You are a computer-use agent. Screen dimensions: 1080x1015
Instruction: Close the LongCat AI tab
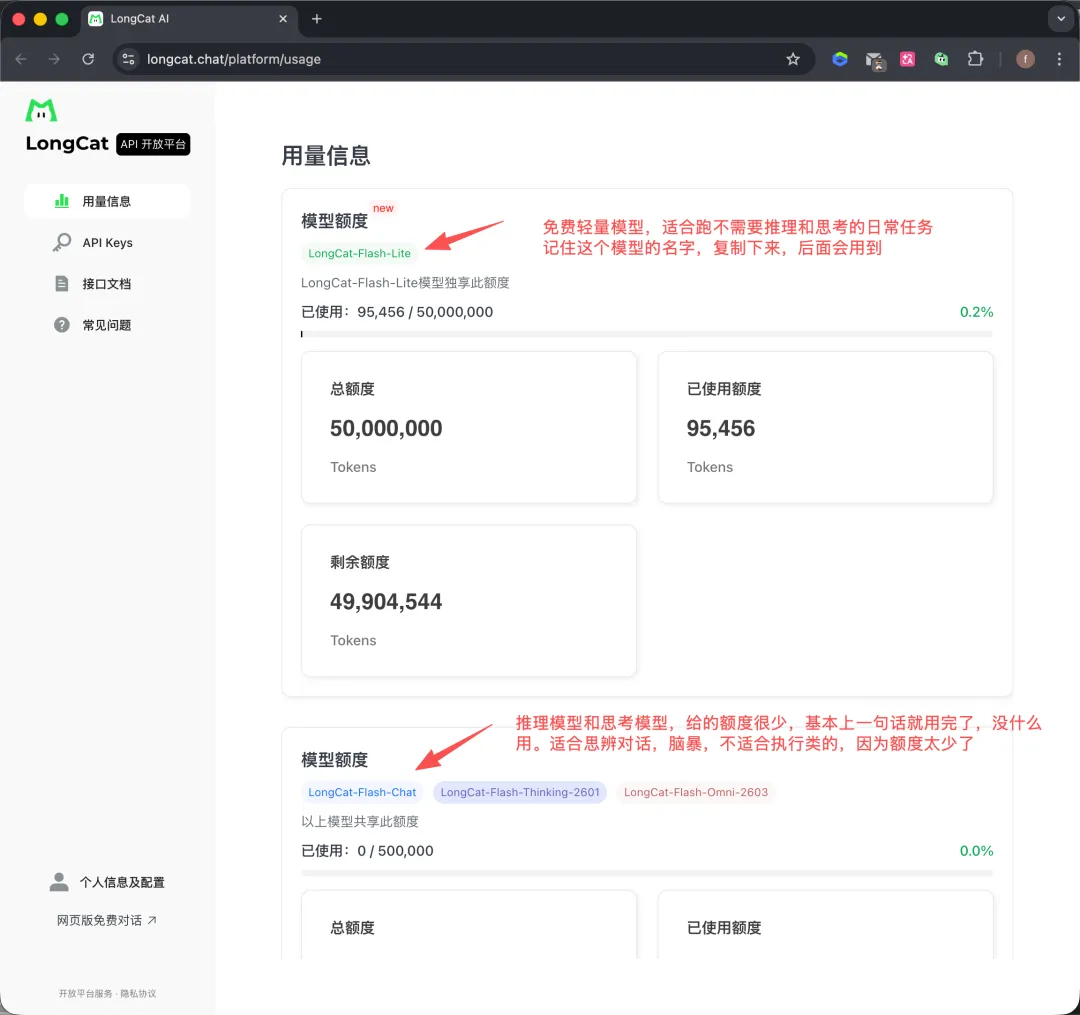coord(282,19)
